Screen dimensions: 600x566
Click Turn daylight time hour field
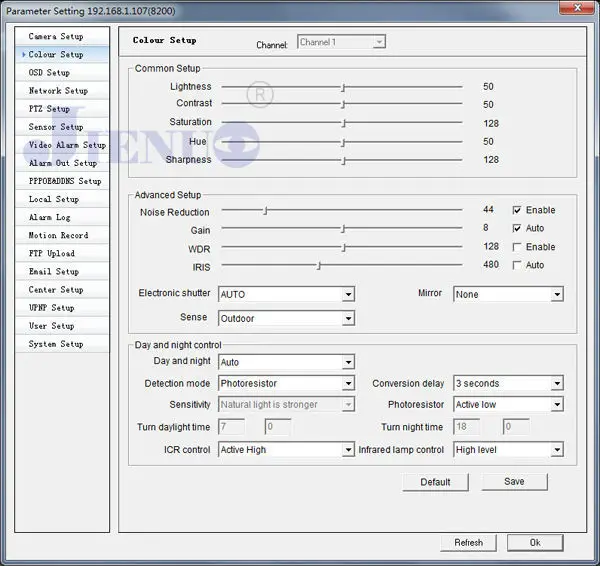[x=232, y=426]
